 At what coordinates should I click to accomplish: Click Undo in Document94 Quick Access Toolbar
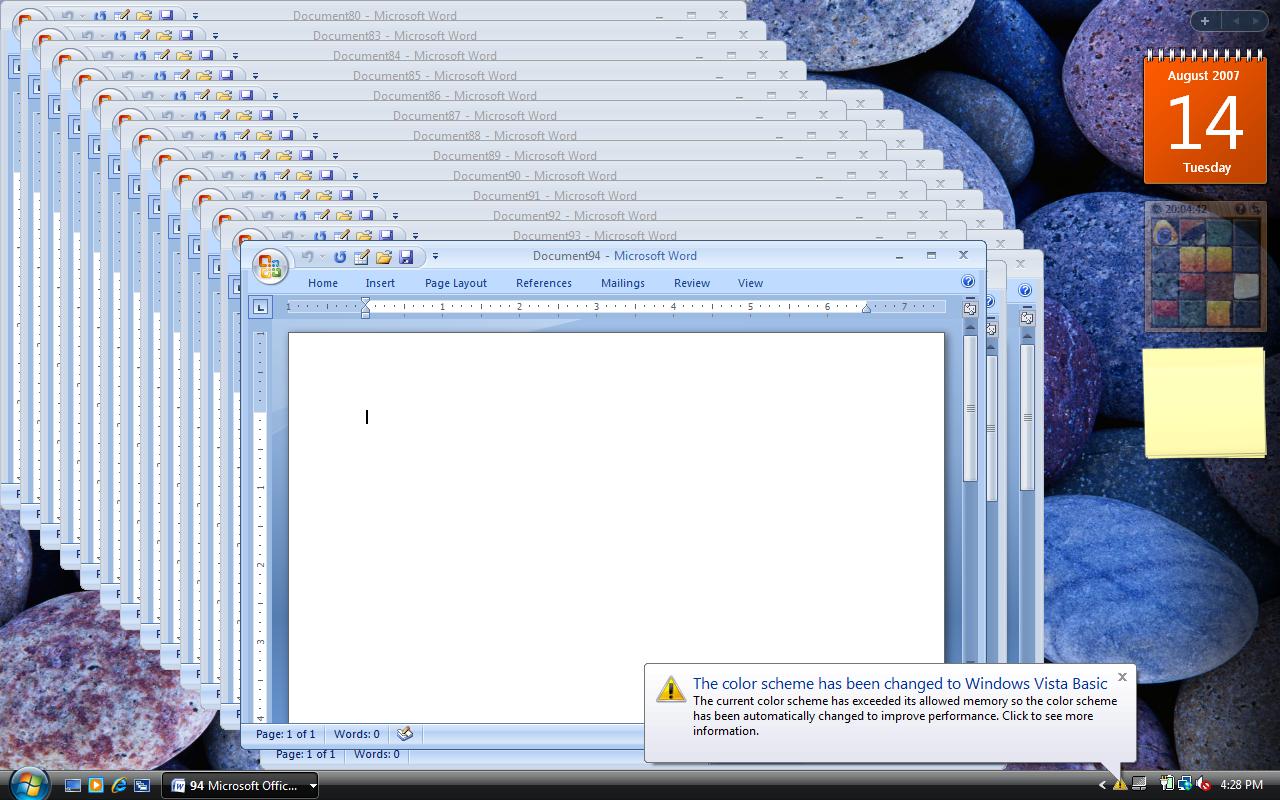[x=307, y=257]
